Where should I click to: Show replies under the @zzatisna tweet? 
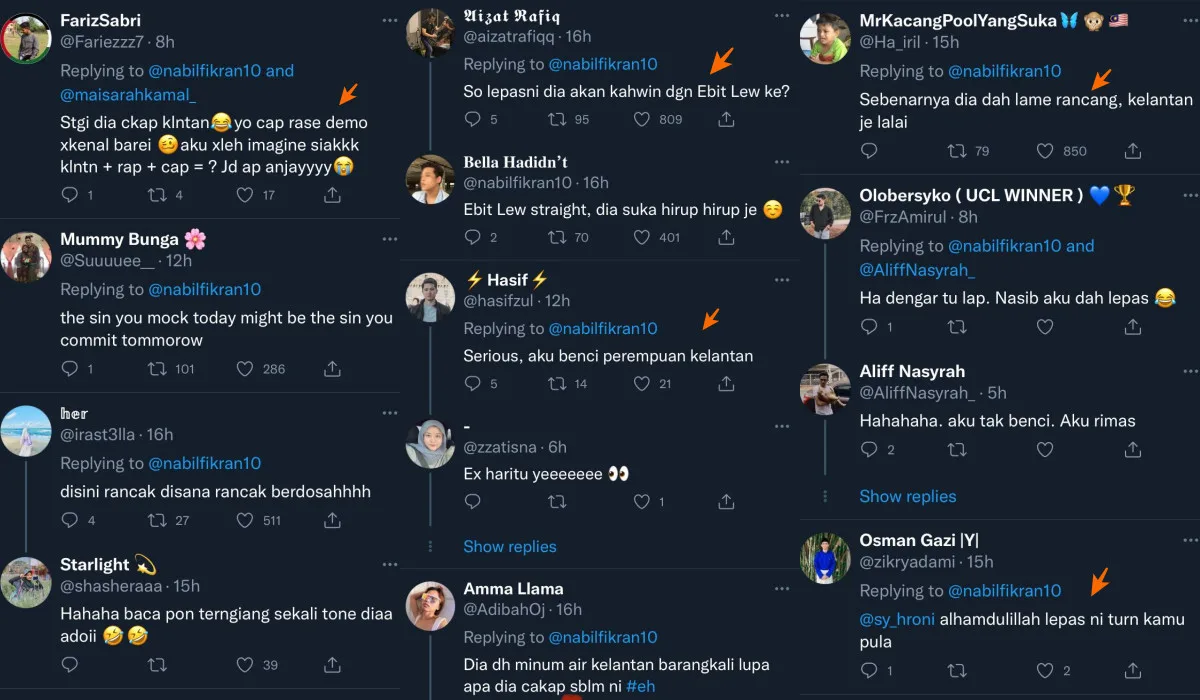click(x=510, y=546)
